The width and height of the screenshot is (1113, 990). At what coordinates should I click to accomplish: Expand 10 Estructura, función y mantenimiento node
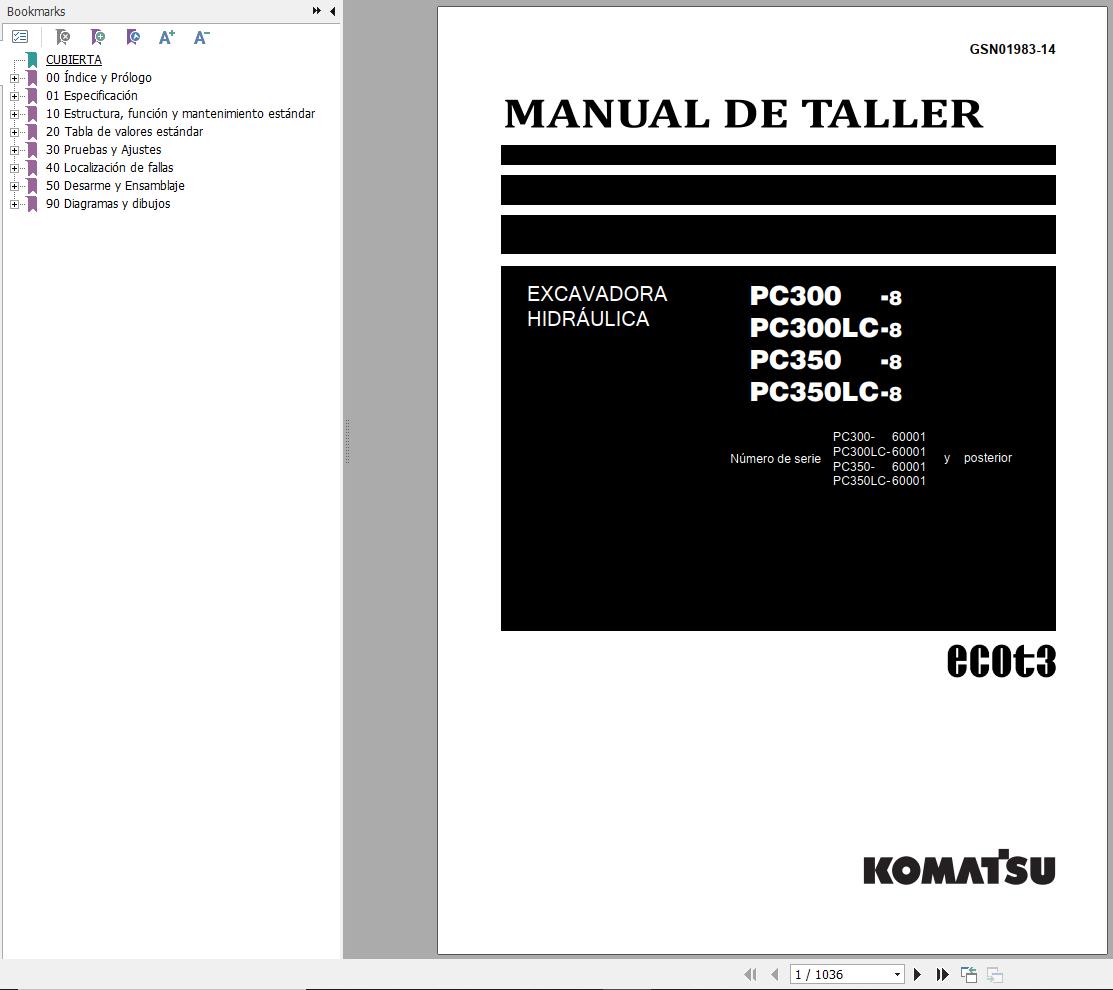coord(14,114)
